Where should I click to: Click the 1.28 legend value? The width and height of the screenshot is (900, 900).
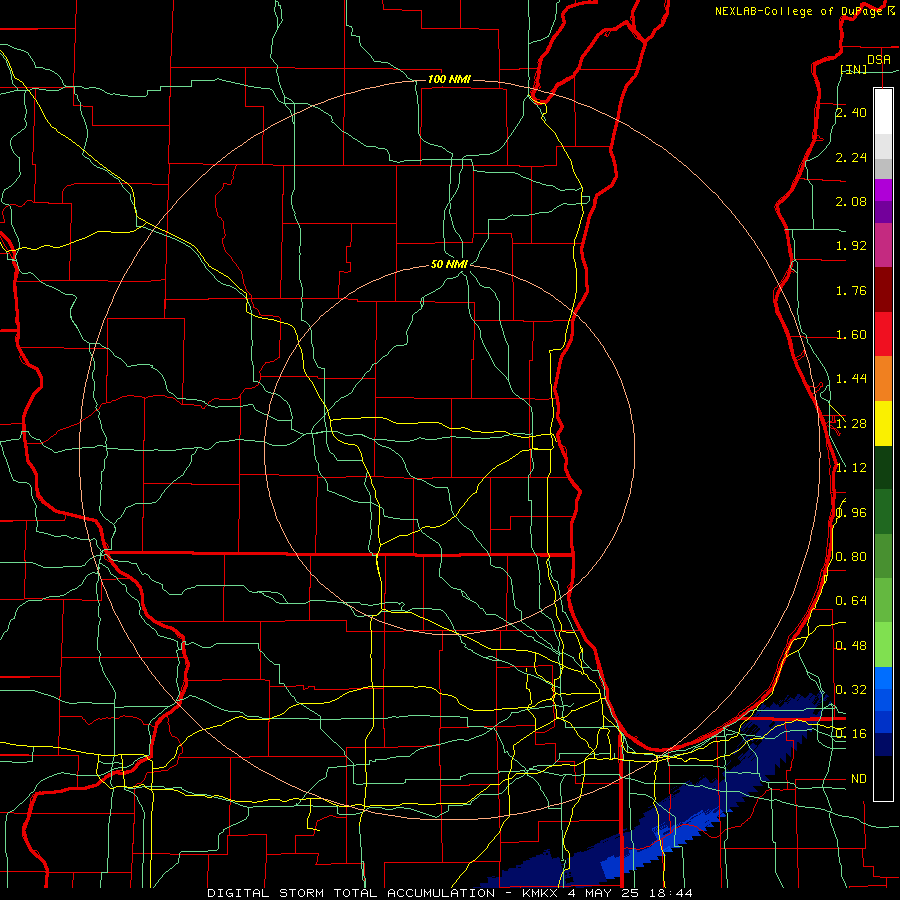(x=851, y=424)
